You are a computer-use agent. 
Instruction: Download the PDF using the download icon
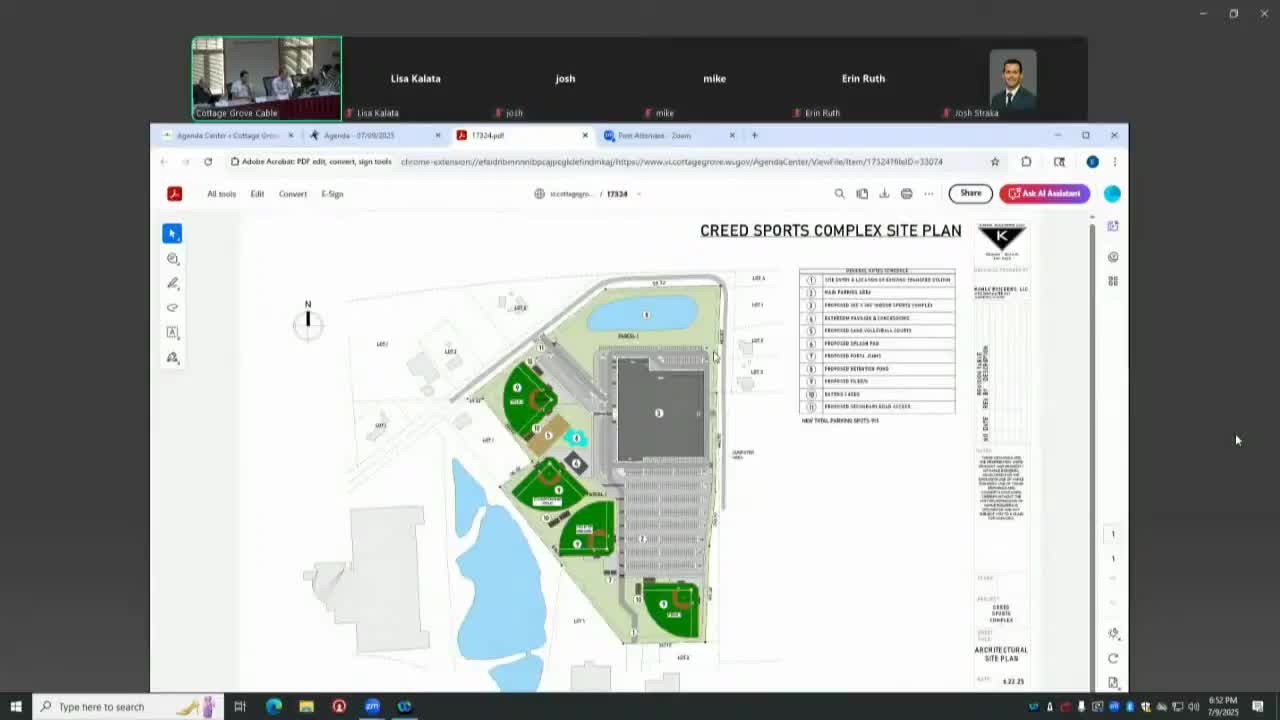click(x=884, y=194)
